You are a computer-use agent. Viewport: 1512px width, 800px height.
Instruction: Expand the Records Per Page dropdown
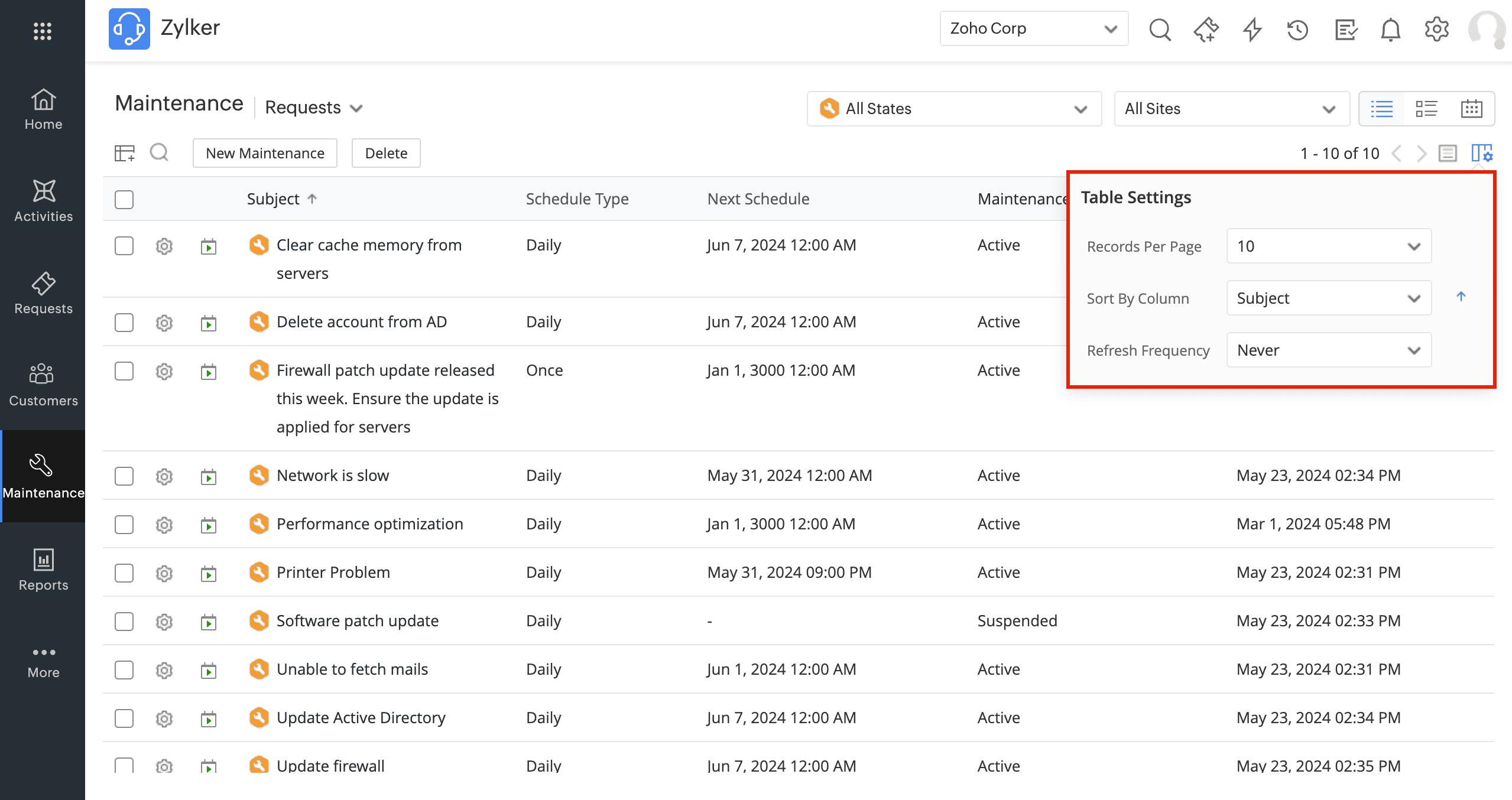1329,246
